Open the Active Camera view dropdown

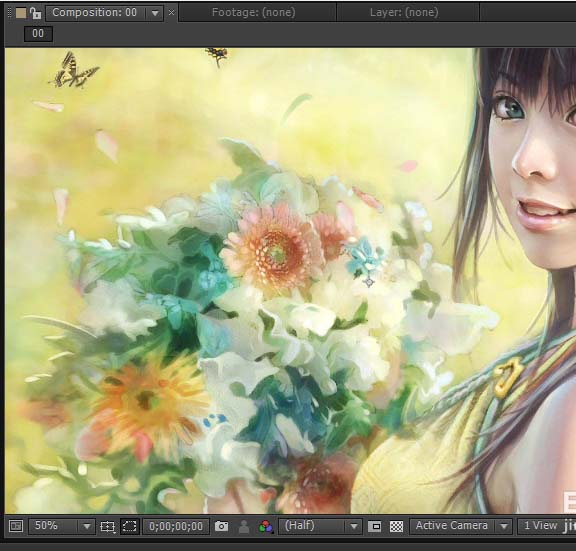[x=461, y=526]
